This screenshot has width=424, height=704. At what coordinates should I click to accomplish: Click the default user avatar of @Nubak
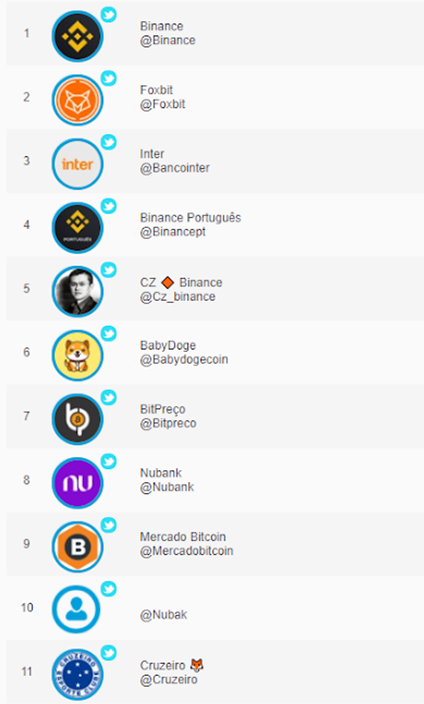coord(77,610)
